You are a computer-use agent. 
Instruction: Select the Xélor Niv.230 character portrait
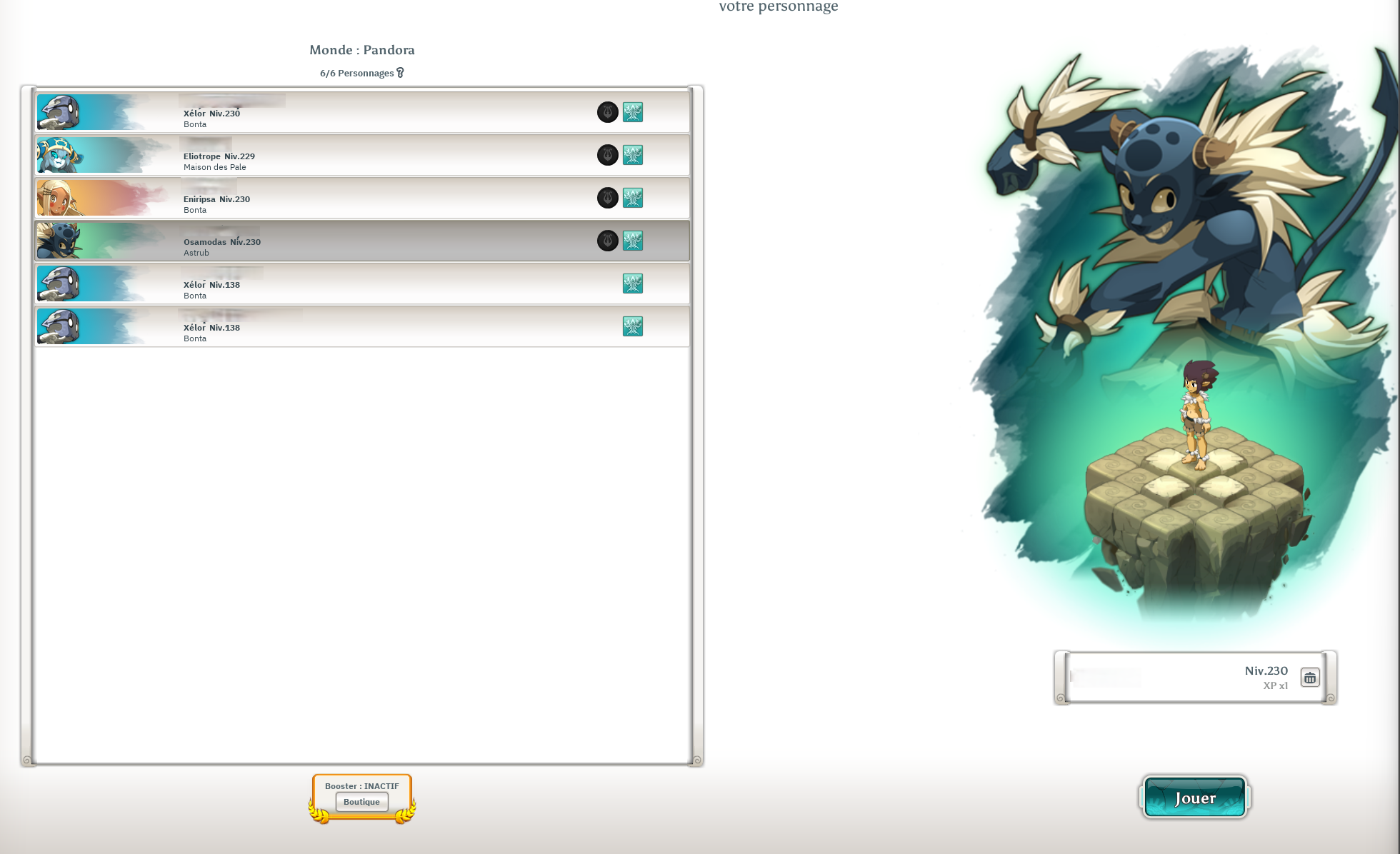(x=59, y=112)
